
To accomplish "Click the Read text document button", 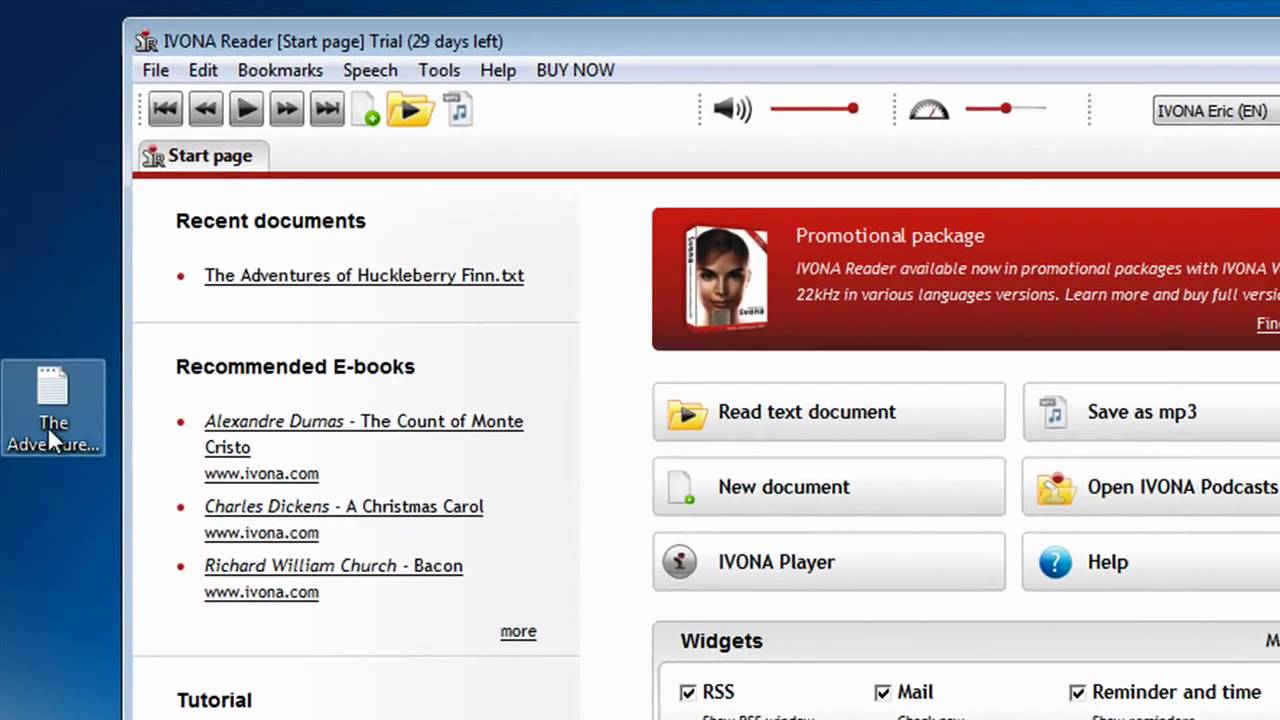I will pyautogui.click(x=828, y=412).
